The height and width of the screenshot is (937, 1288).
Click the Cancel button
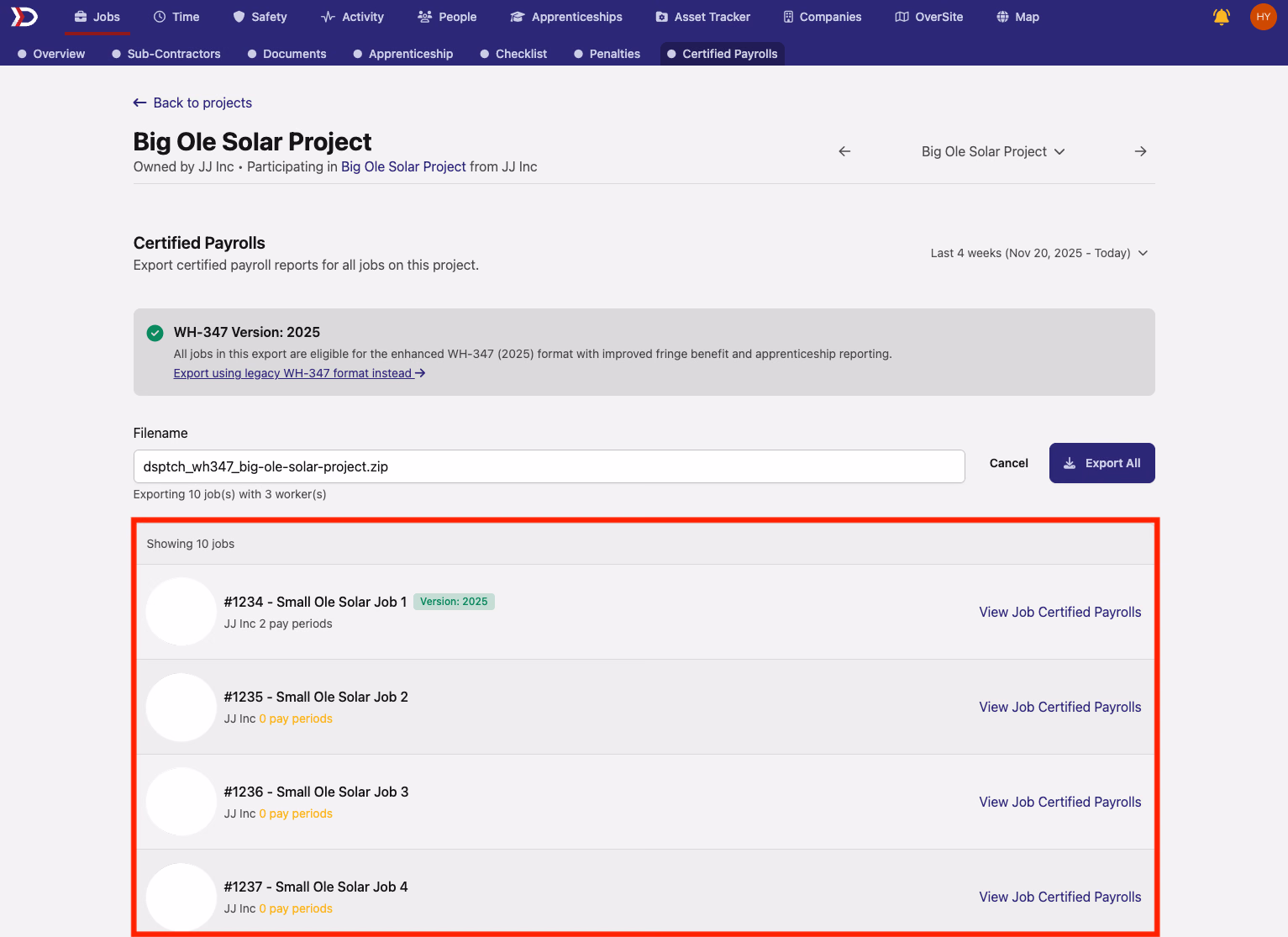tap(1009, 463)
